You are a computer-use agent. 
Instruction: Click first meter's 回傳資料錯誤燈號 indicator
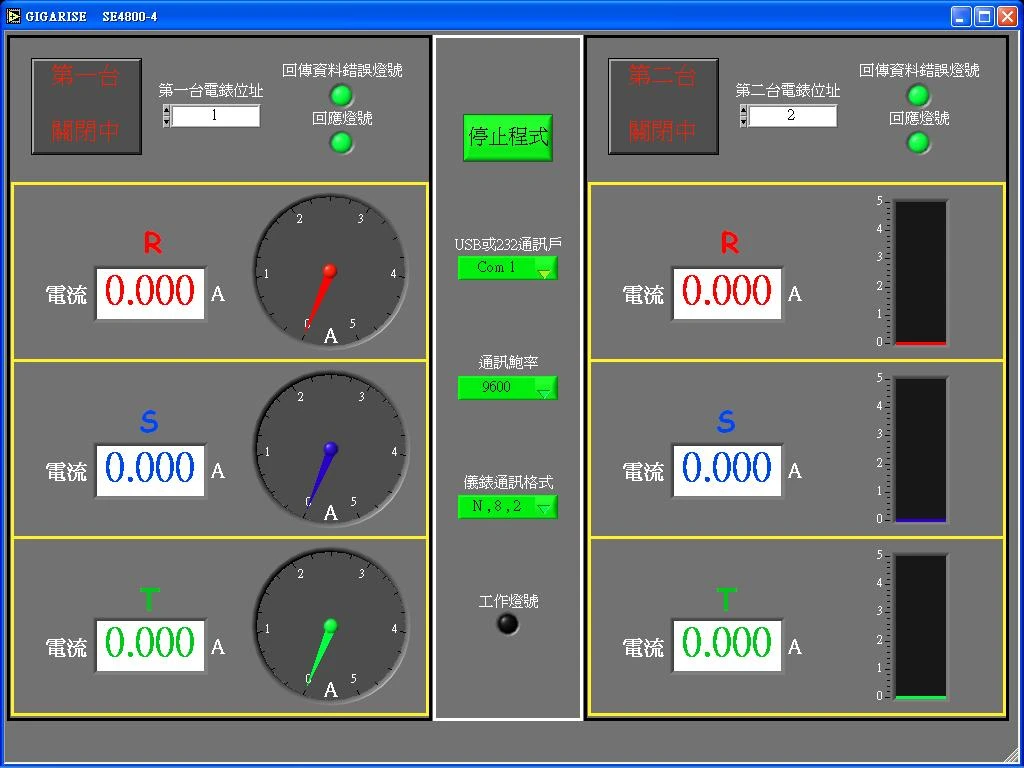340,95
